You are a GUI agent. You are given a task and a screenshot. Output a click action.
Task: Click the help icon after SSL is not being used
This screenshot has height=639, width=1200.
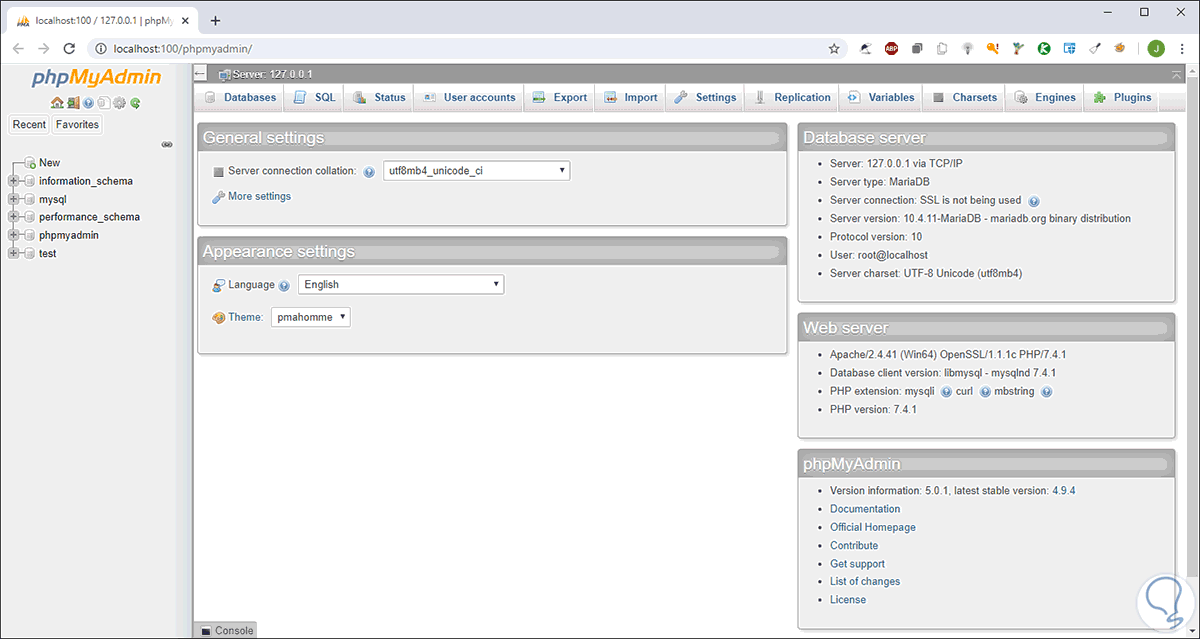(x=1034, y=201)
